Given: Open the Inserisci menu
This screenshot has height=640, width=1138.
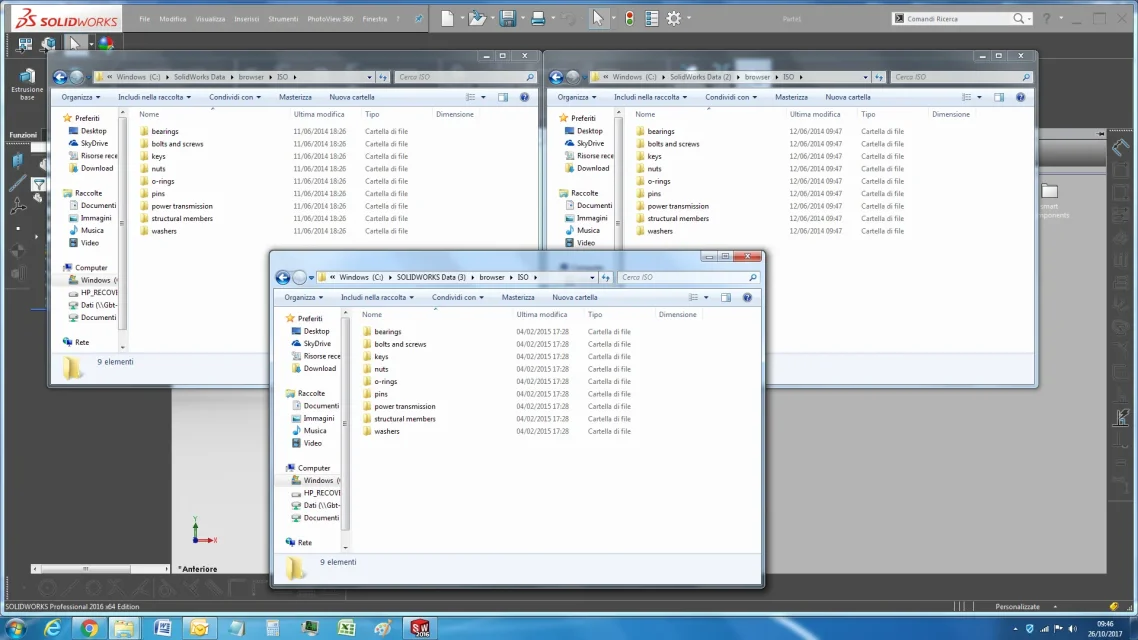Looking at the screenshot, I should point(246,19).
